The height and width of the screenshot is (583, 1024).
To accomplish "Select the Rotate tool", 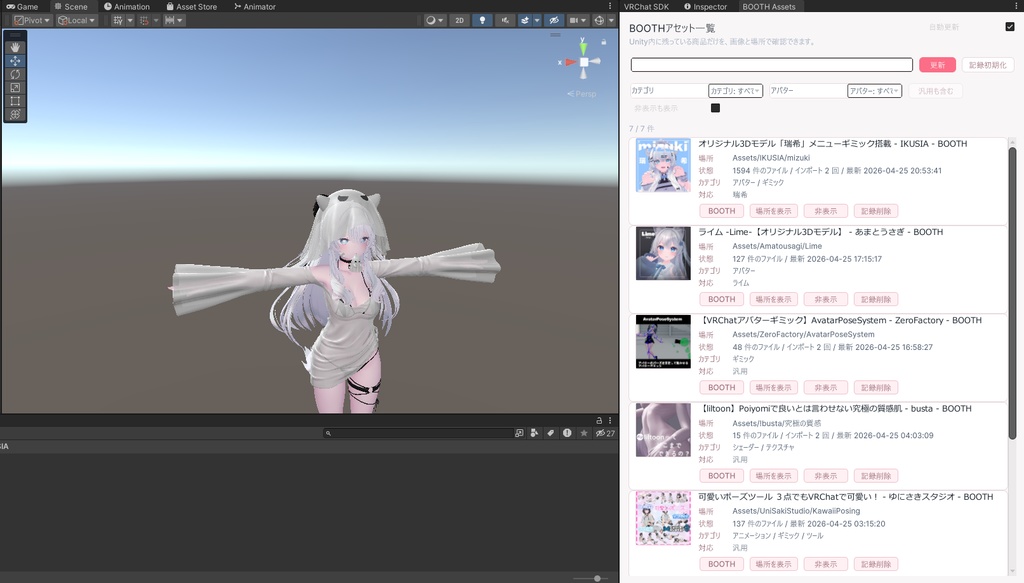I will click(x=15, y=73).
